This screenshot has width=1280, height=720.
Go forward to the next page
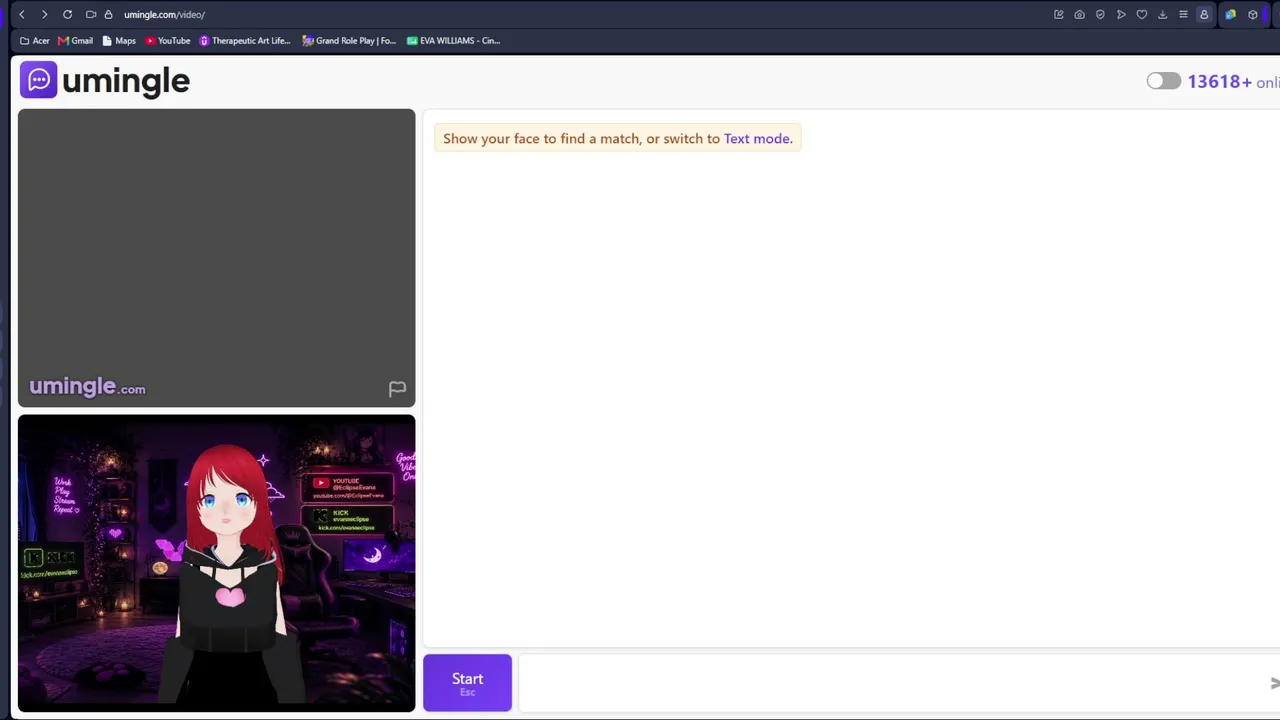[44, 14]
